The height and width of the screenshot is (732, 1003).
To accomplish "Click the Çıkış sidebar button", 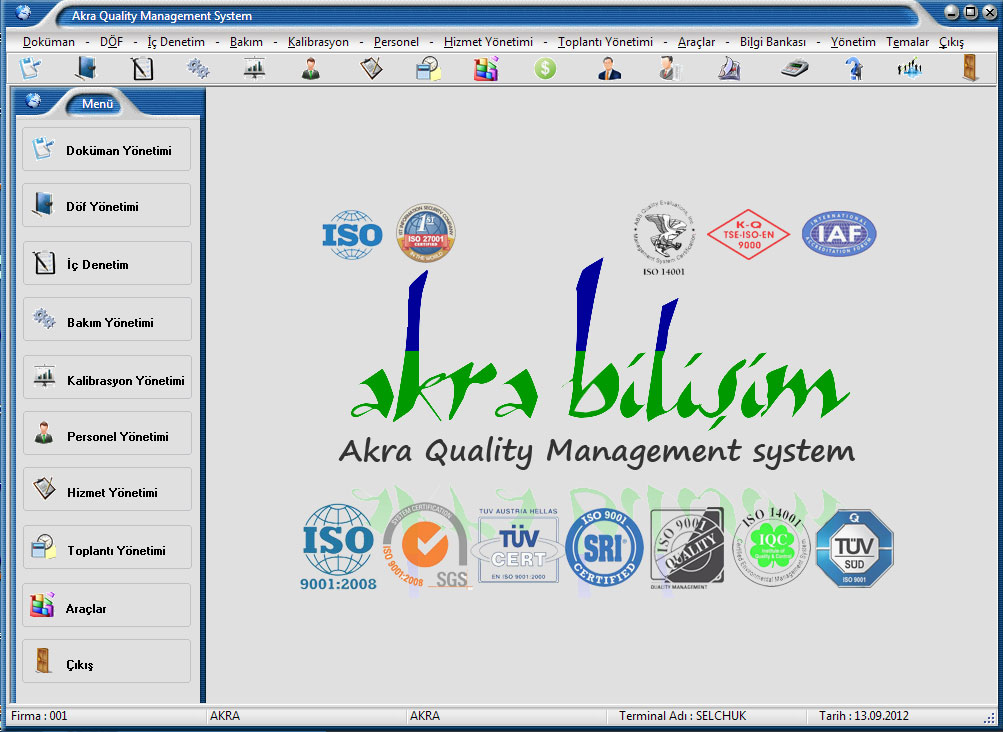I will [x=106, y=661].
